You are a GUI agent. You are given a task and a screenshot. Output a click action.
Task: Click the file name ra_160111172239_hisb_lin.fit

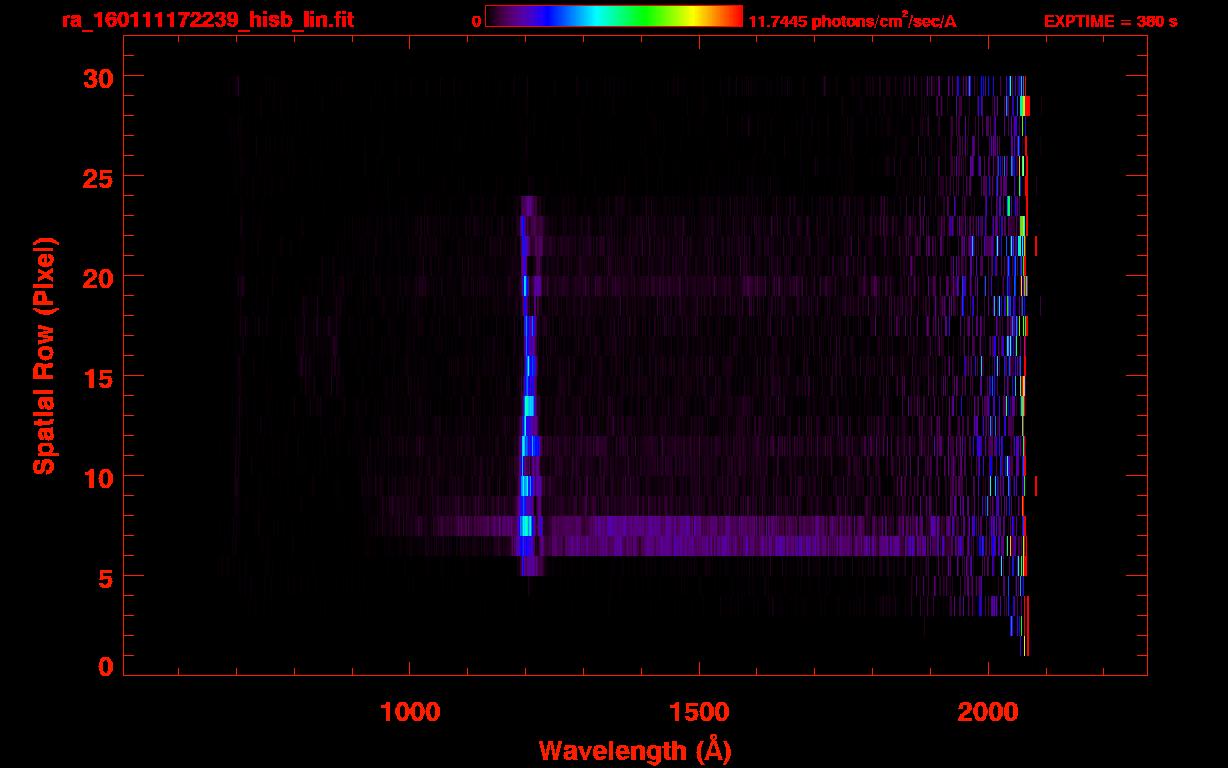(206, 20)
